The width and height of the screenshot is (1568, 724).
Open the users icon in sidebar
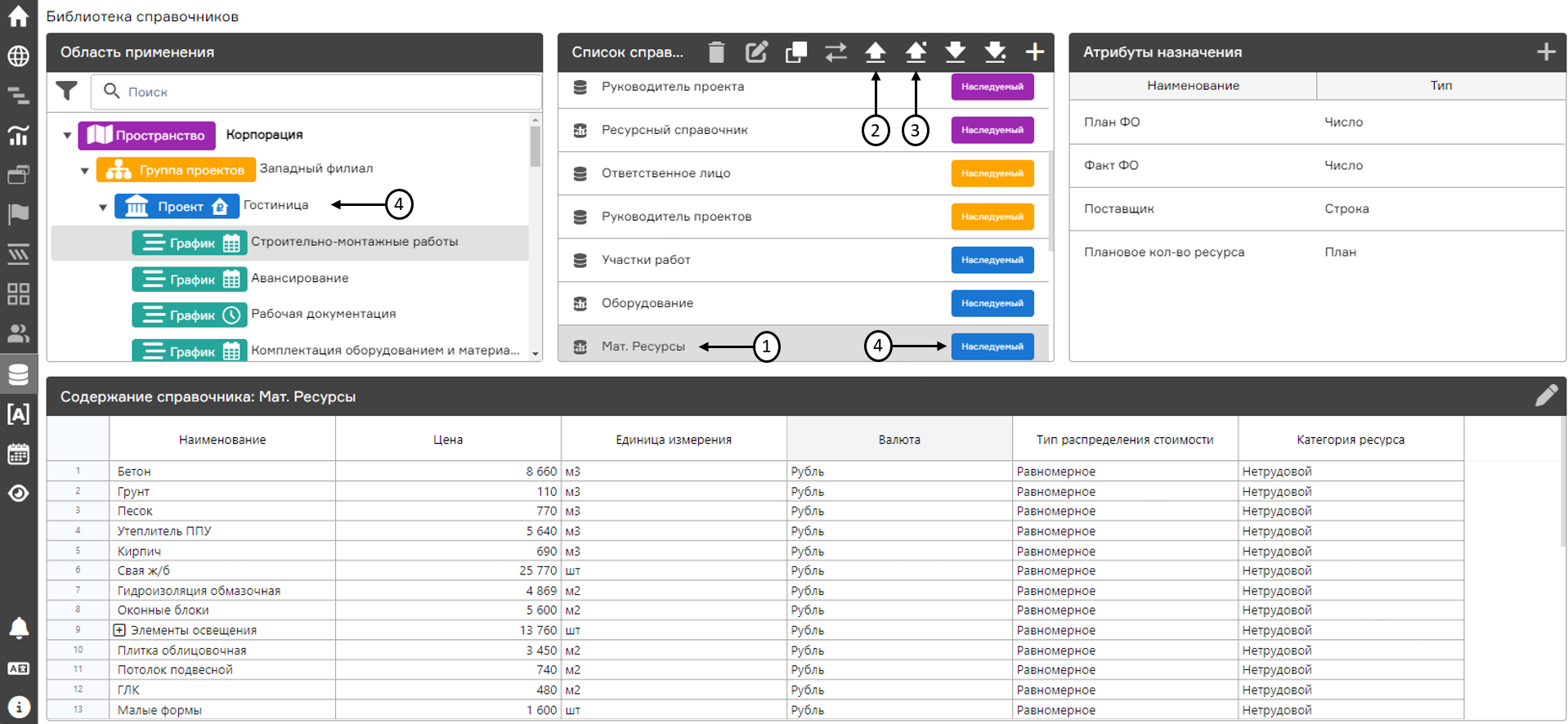(18, 333)
